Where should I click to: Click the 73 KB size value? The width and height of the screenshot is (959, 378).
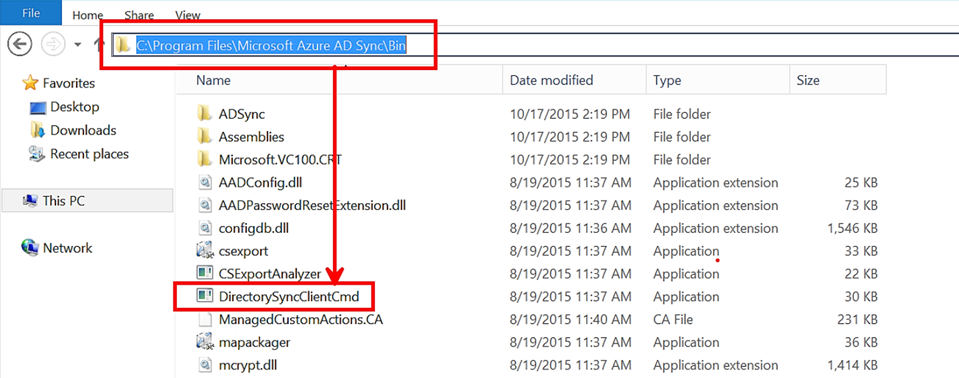tap(861, 206)
